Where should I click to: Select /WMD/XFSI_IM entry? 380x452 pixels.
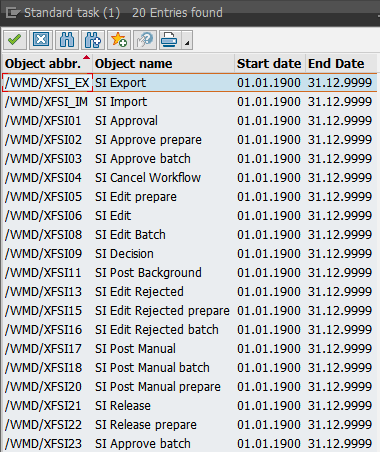(x=46, y=102)
